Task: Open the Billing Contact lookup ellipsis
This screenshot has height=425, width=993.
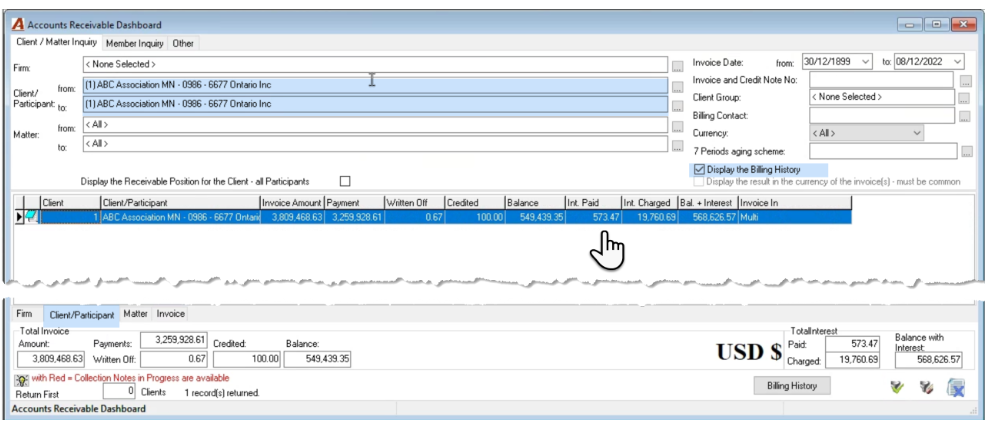Action: point(964,117)
